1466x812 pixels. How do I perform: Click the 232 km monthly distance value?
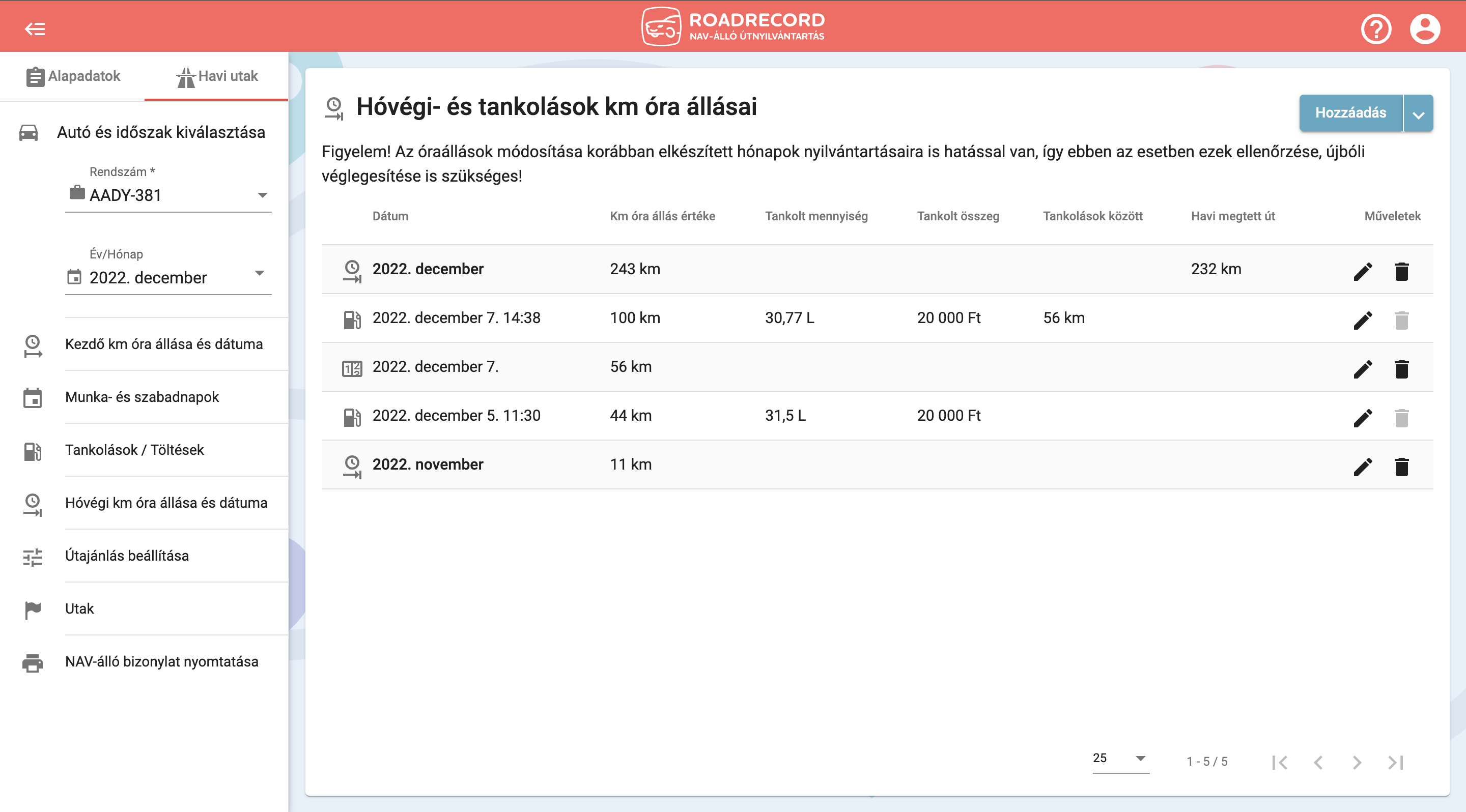(1216, 269)
